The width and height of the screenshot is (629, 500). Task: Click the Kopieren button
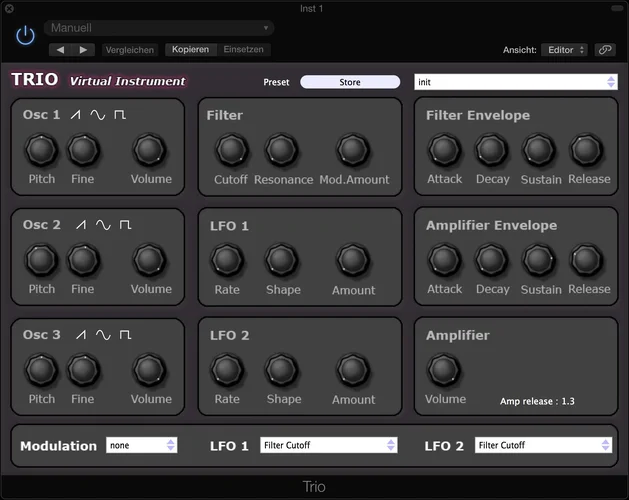point(191,49)
